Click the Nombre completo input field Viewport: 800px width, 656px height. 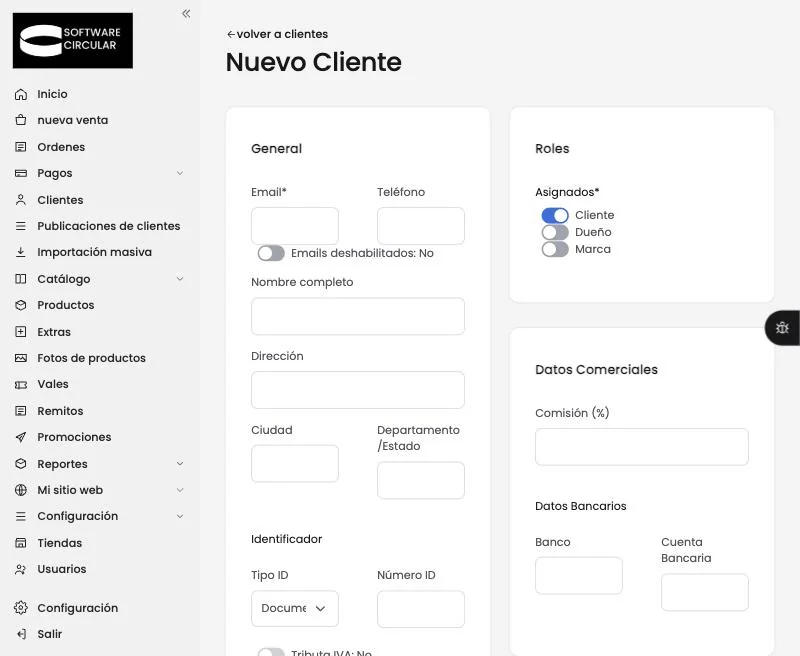point(358,316)
